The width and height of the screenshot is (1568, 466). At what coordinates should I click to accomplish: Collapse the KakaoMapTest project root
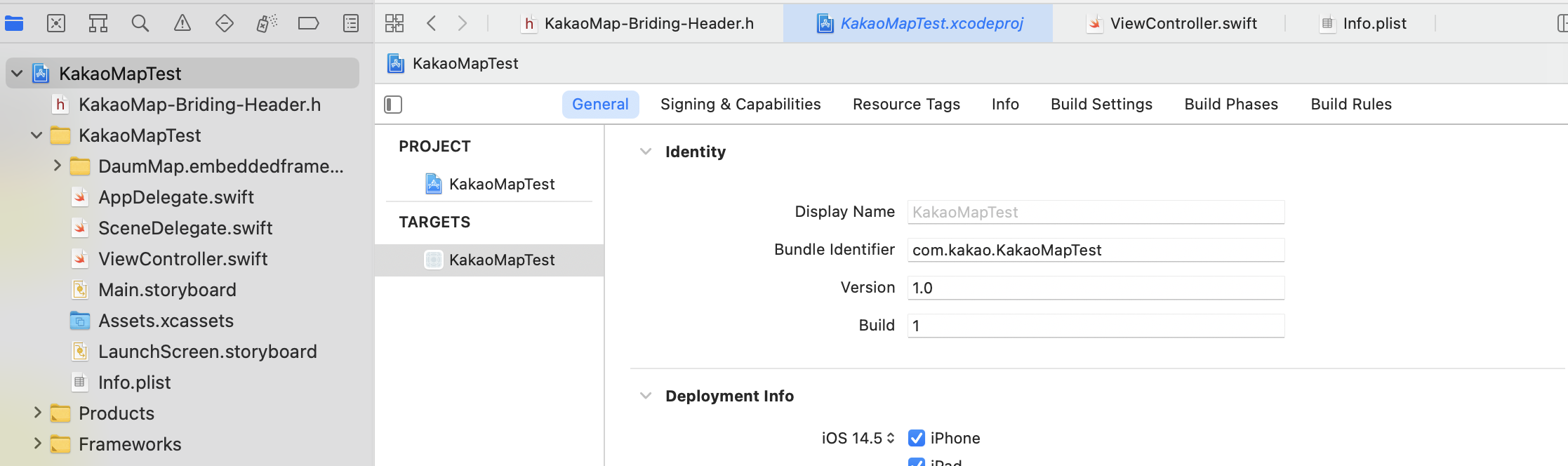pyautogui.click(x=18, y=74)
